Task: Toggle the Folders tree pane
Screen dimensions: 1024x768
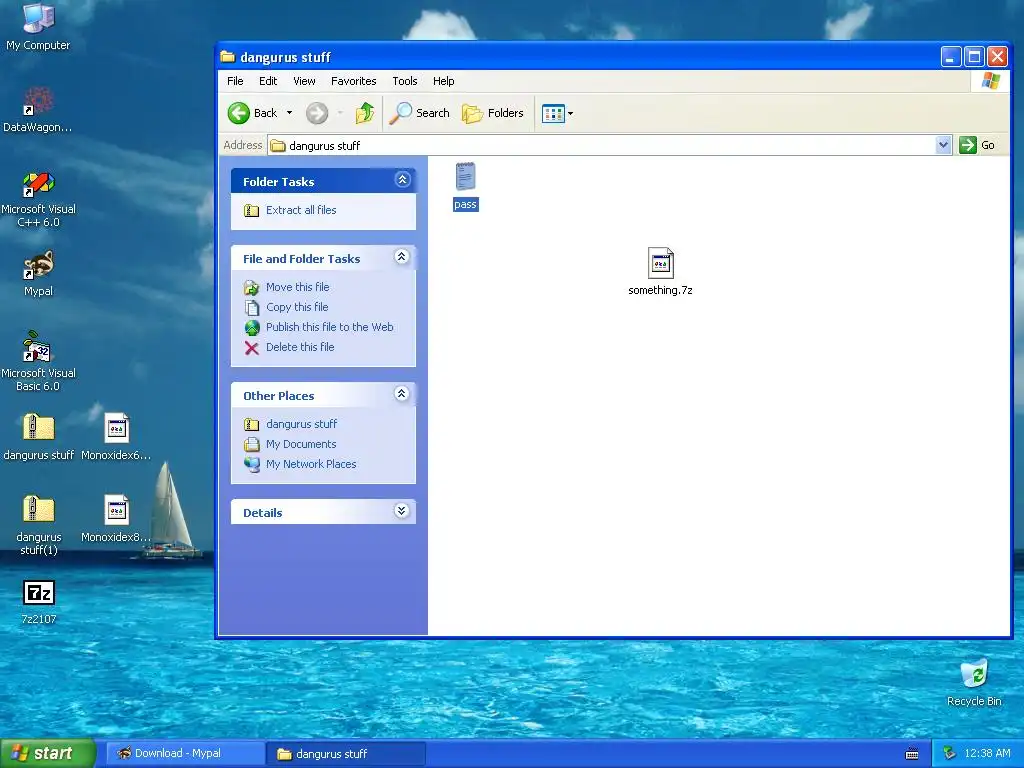Action: coord(493,113)
